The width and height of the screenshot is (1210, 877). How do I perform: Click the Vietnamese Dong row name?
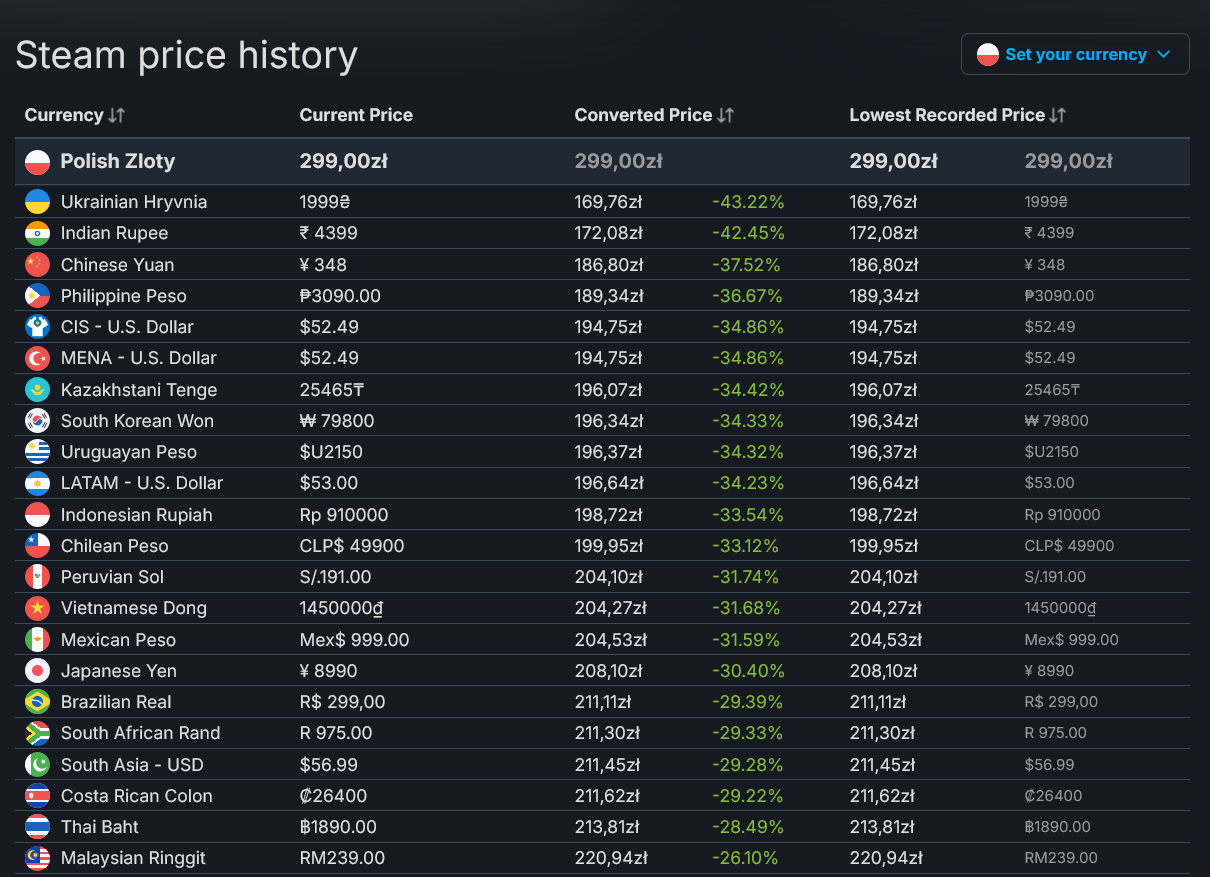click(133, 608)
